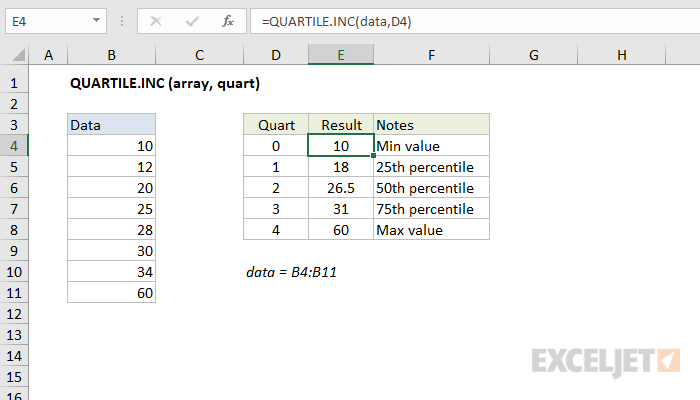Select data cell with value 12
700x400 pixels.
pyautogui.click(x=112, y=167)
